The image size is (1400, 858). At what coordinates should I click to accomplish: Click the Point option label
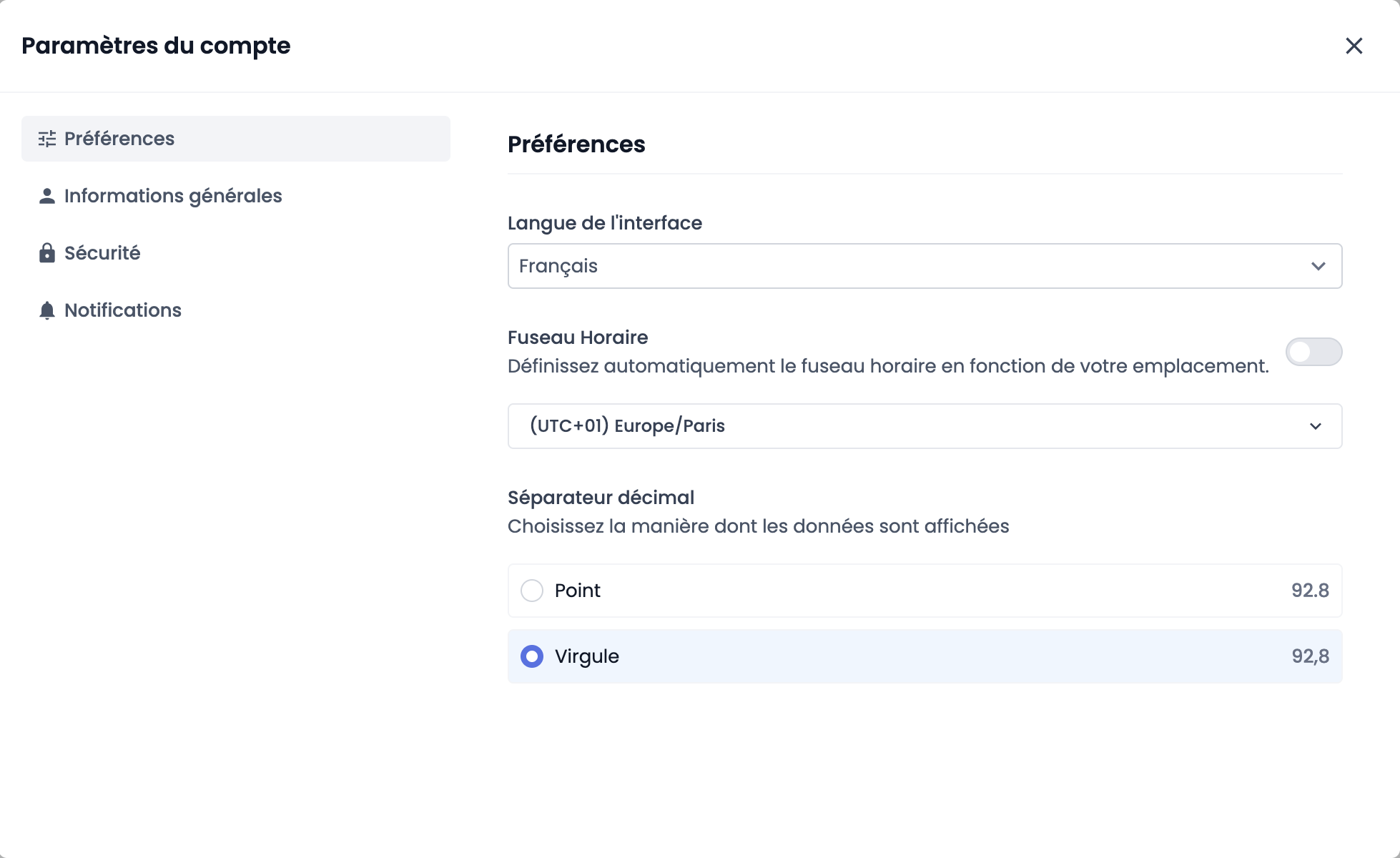point(578,591)
